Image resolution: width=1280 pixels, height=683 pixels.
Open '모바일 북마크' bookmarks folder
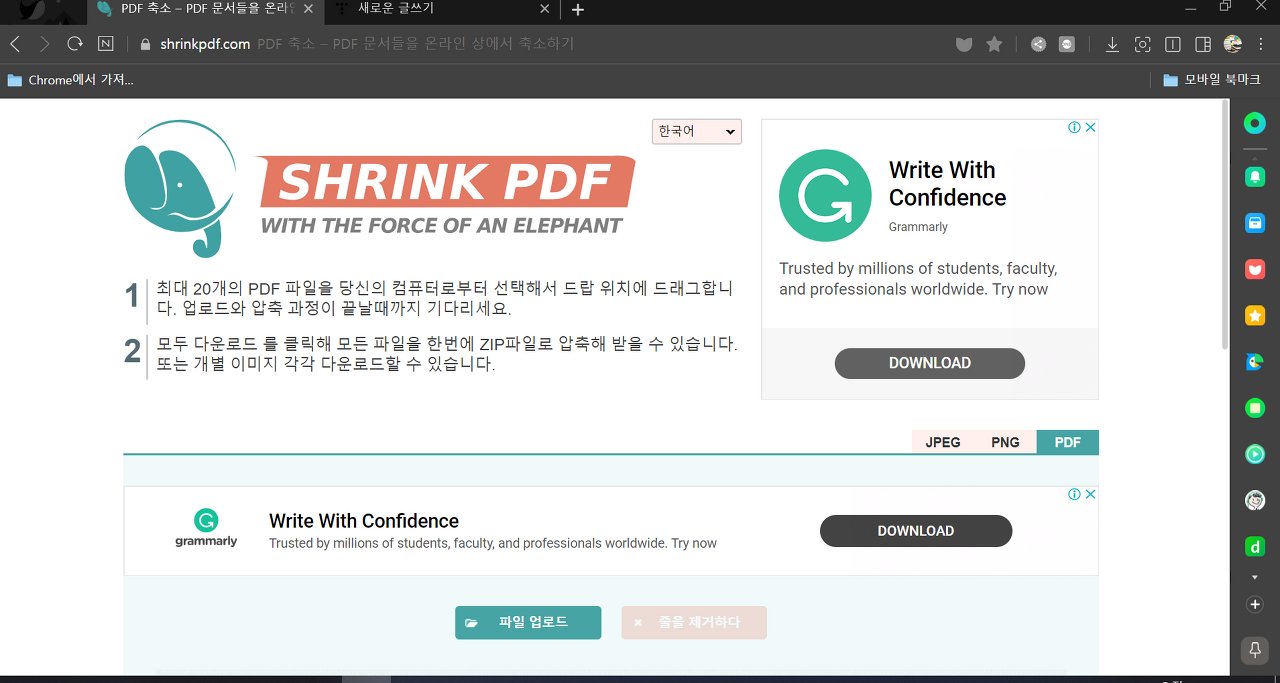(1212, 80)
